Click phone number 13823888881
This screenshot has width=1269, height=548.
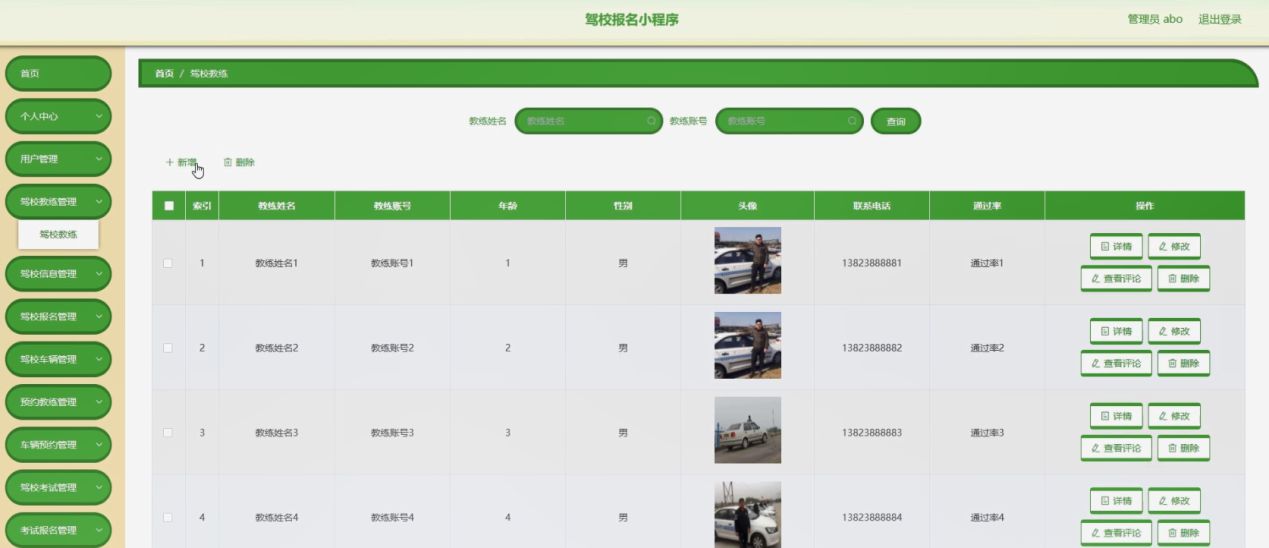(871, 263)
